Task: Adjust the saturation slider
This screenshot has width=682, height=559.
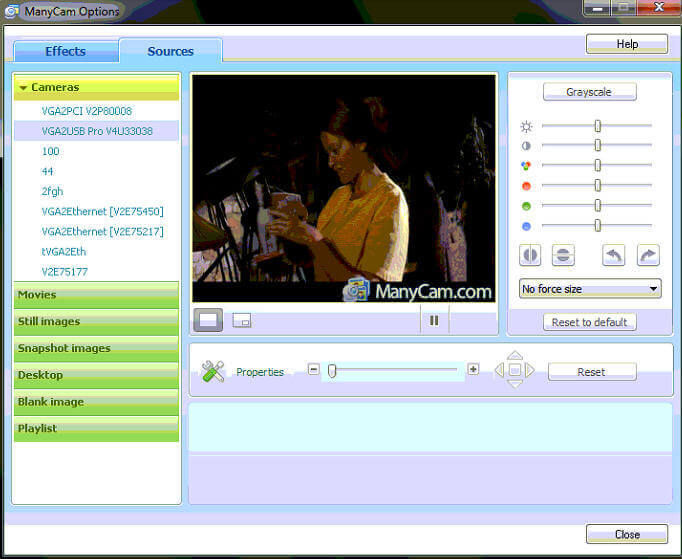Action: pos(597,165)
